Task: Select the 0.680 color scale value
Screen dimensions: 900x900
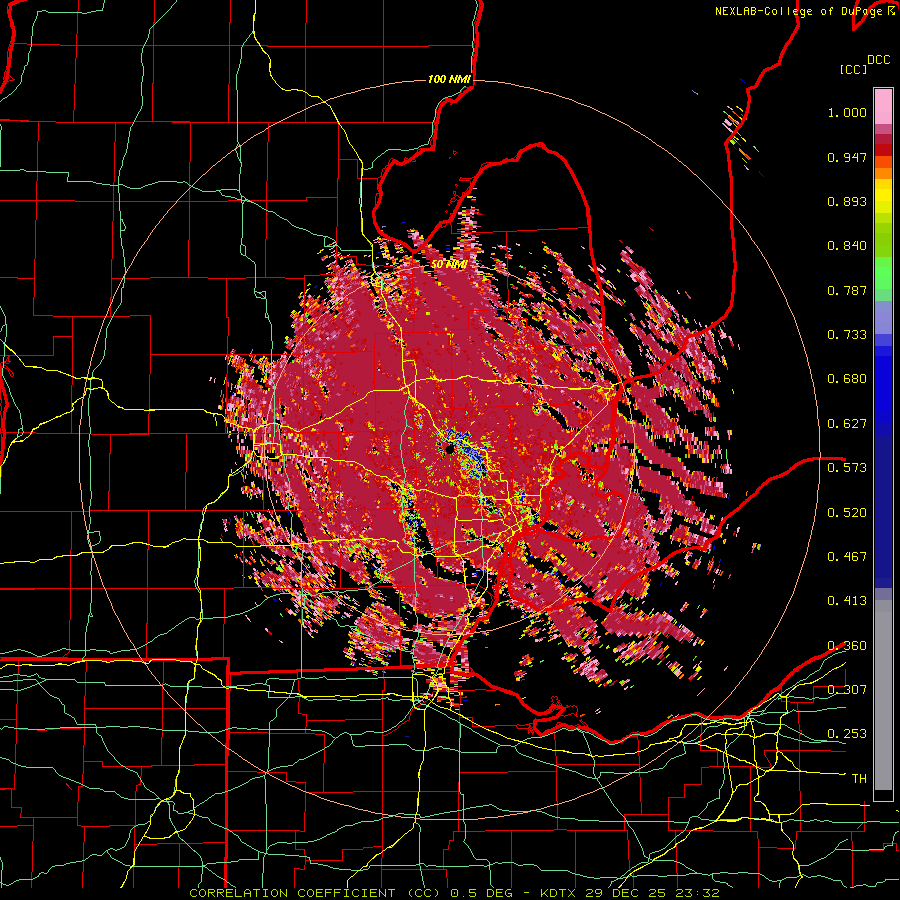Action: pyautogui.click(x=847, y=379)
